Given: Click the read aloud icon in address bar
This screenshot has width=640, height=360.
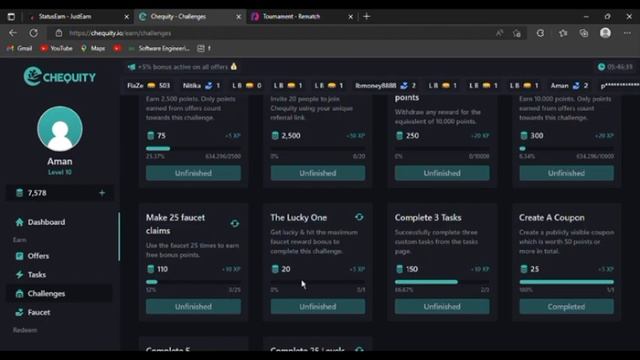Looking at the screenshot, I should [x=499, y=33].
